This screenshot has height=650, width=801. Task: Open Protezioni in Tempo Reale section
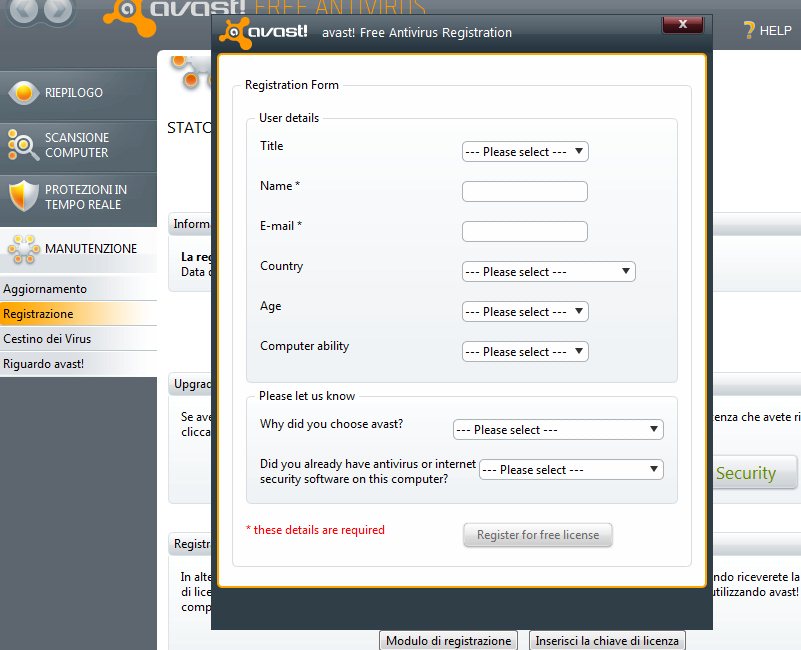pyautogui.click(x=78, y=199)
